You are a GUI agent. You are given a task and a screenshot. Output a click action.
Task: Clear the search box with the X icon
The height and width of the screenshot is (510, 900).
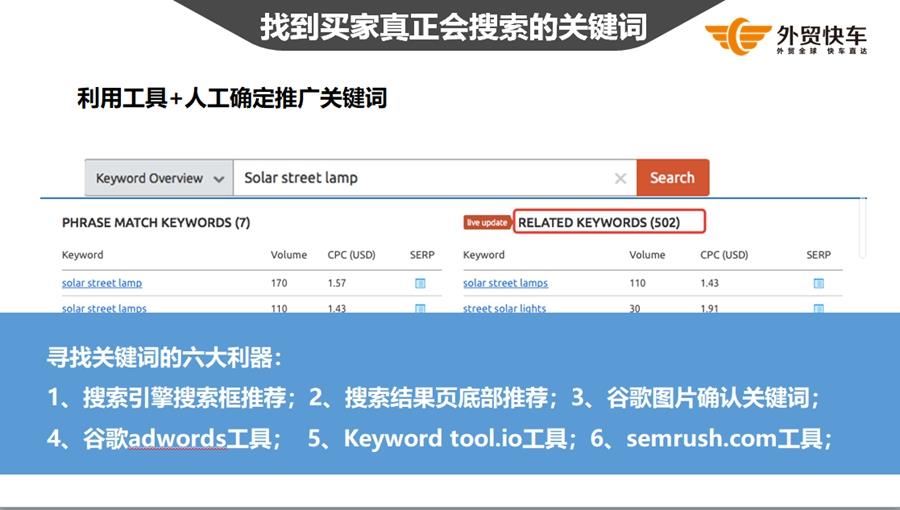620,179
